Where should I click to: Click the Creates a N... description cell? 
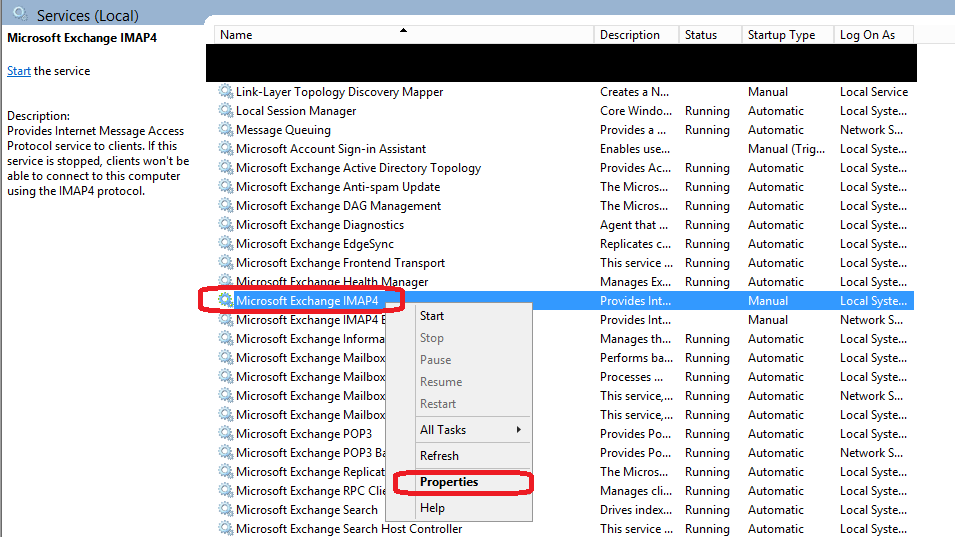[634, 91]
